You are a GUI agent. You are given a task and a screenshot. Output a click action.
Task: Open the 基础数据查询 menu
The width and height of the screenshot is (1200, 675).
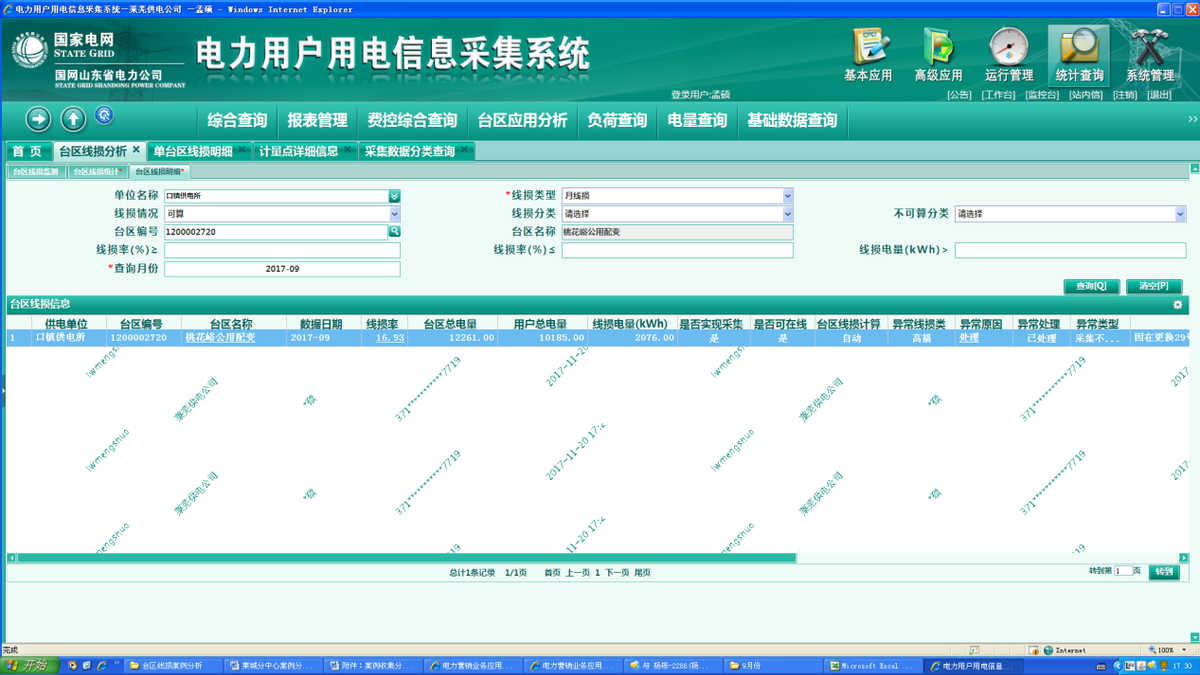[792, 120]
